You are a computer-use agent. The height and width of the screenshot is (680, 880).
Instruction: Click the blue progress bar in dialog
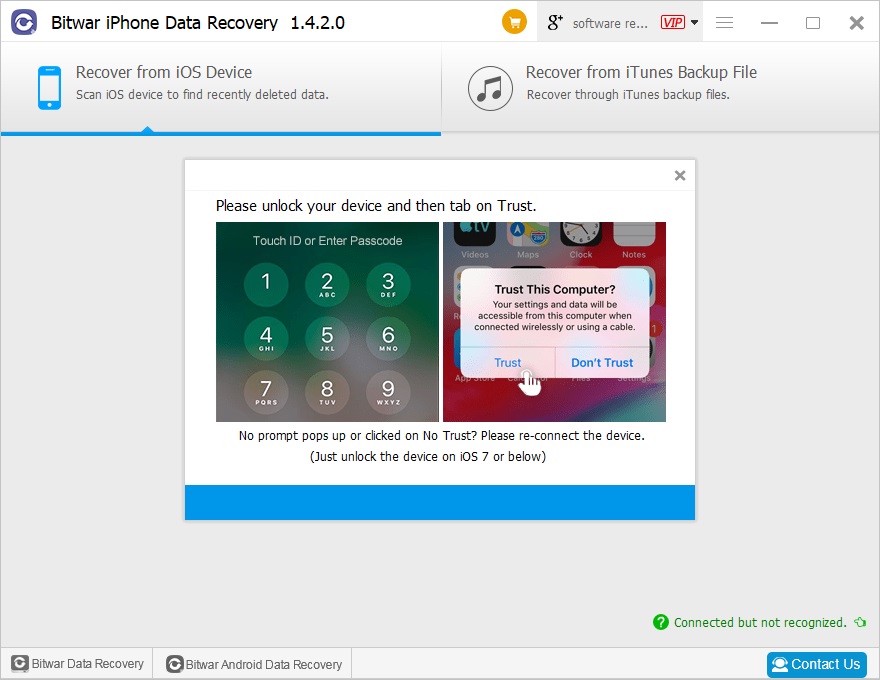(440, 503)
